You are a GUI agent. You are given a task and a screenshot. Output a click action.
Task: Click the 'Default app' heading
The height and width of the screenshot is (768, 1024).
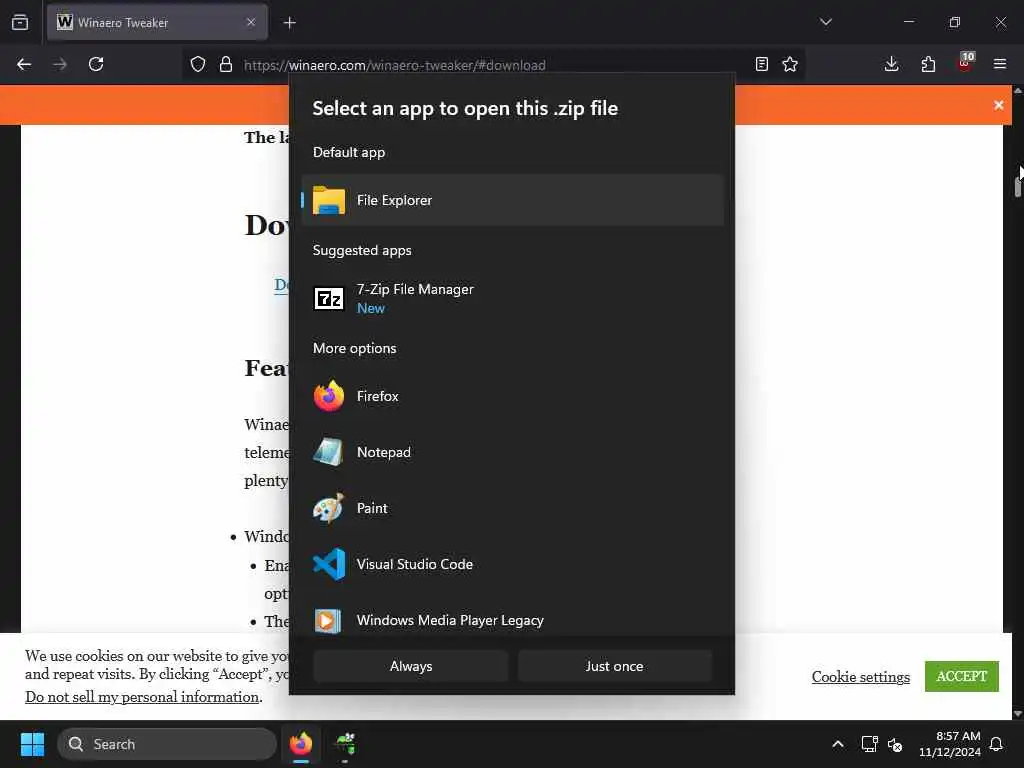click(x=349, y=152)
